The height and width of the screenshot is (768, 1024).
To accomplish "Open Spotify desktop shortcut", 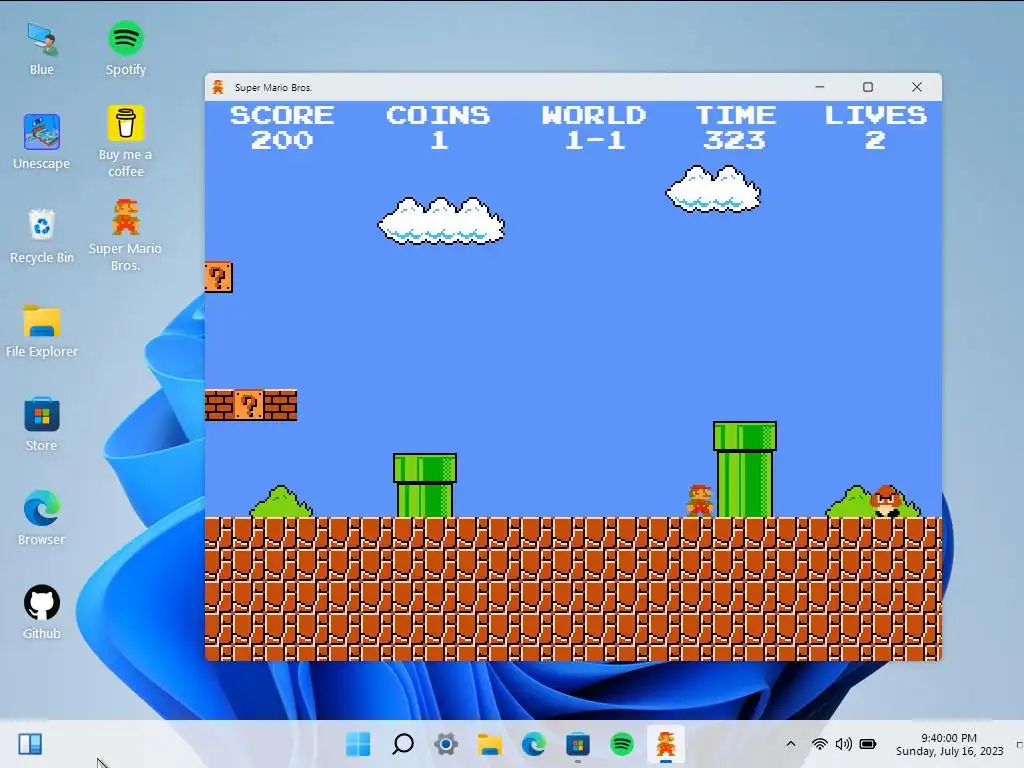I will coord(125,49).
